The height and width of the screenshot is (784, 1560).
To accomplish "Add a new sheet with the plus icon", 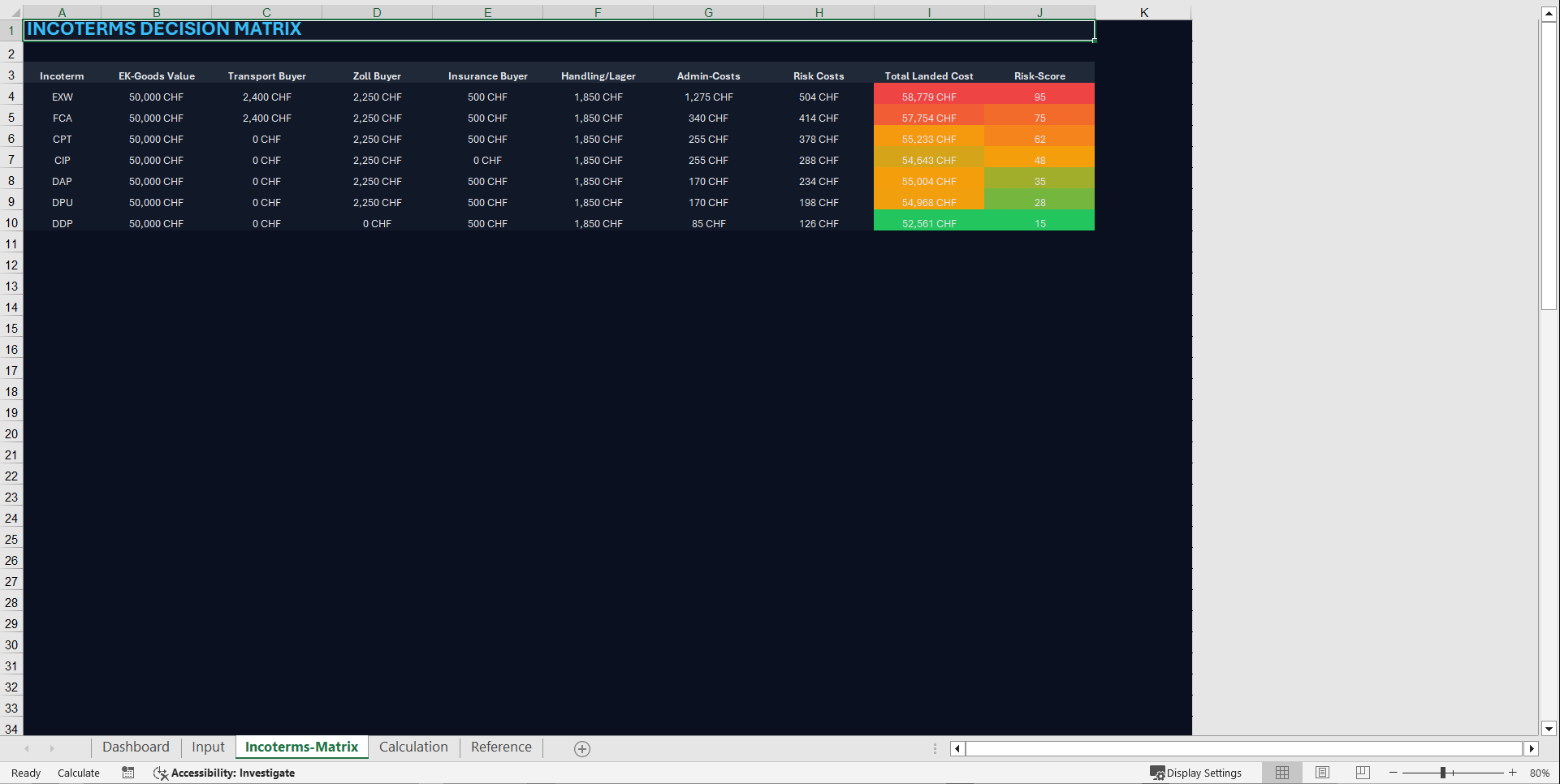I will tap(582, 749).
